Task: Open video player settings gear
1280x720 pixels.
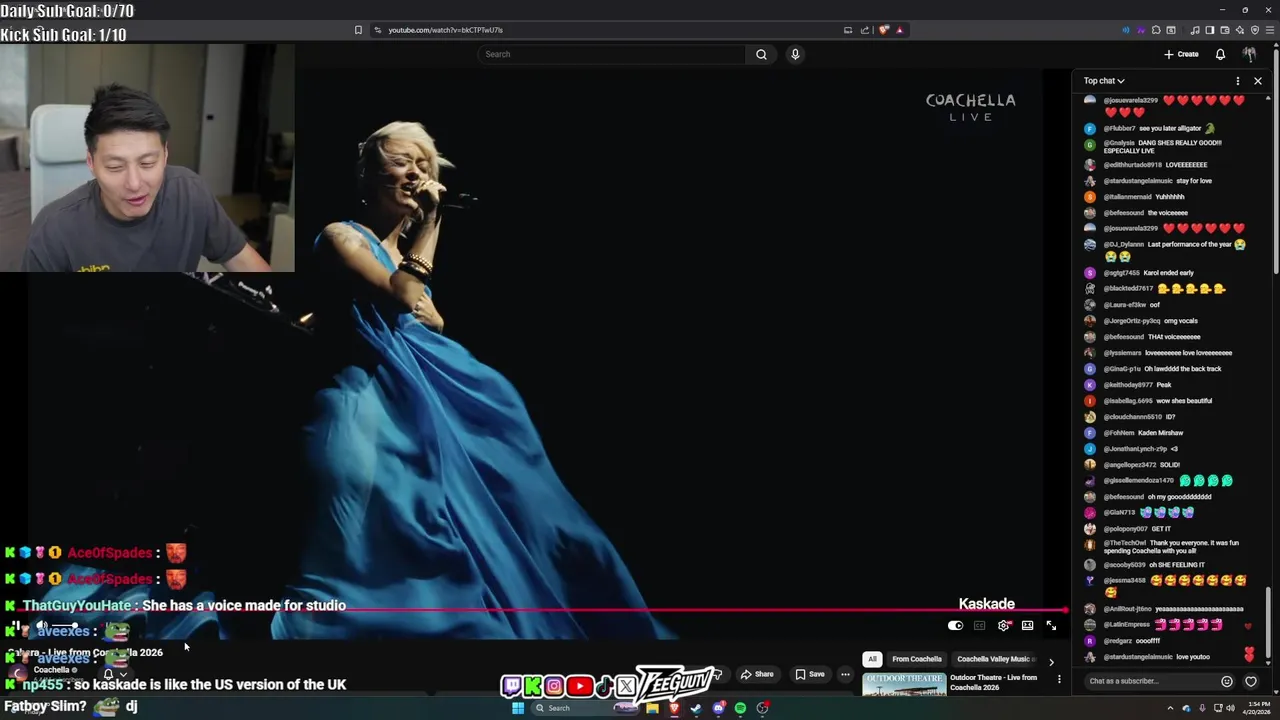Action: (x=1003, y=626)
